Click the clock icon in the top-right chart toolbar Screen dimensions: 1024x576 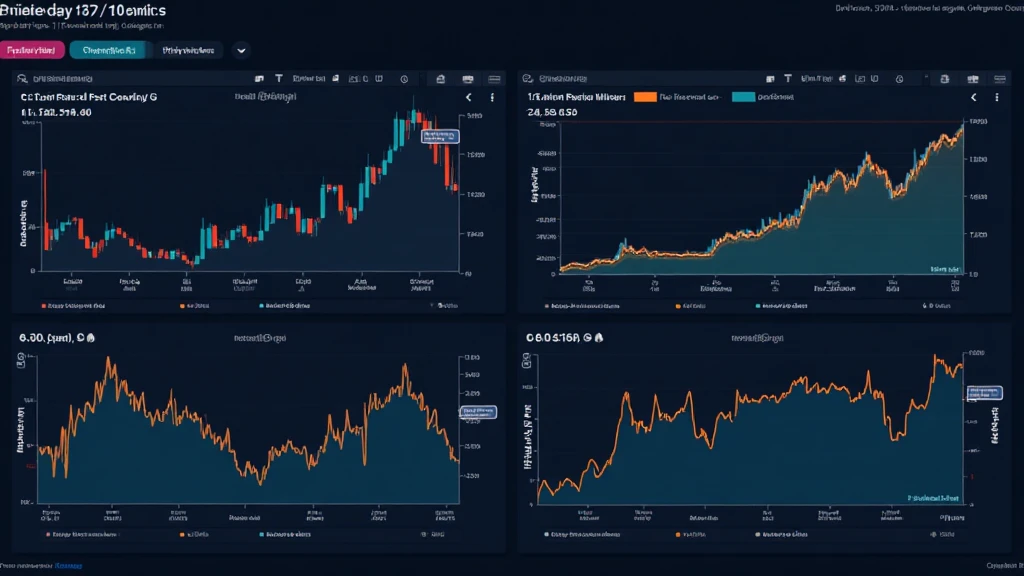click(900, 78)
